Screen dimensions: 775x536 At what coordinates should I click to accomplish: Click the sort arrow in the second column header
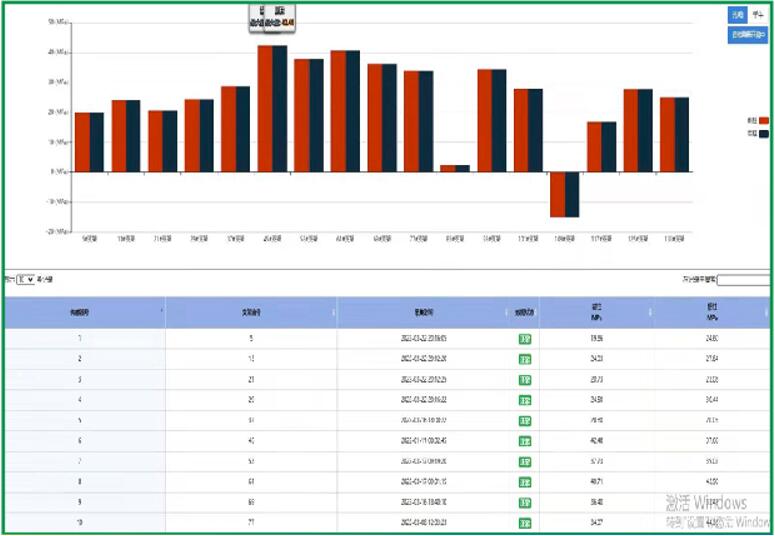click(333, 313)
